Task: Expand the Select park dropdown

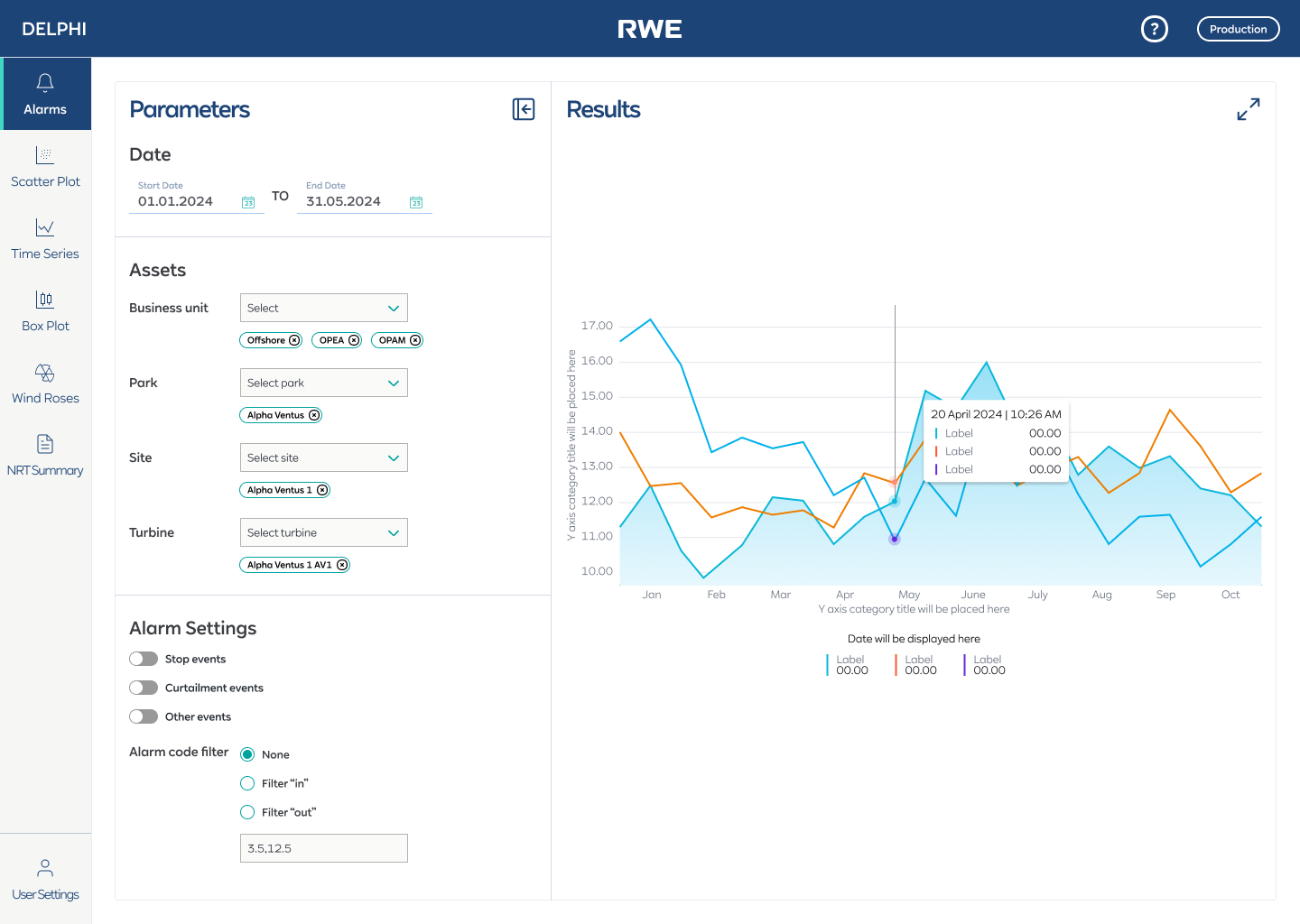Action: pos(323,383)
